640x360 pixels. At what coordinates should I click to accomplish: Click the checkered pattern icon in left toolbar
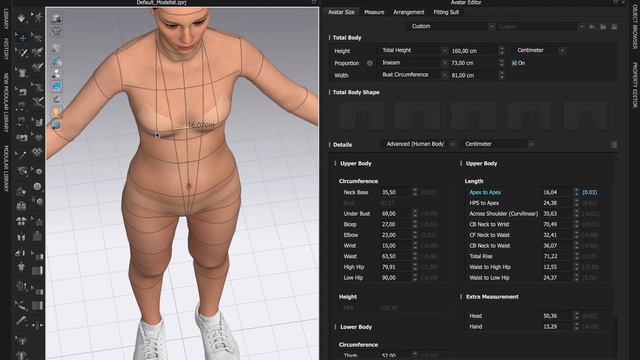coord(38,152)
